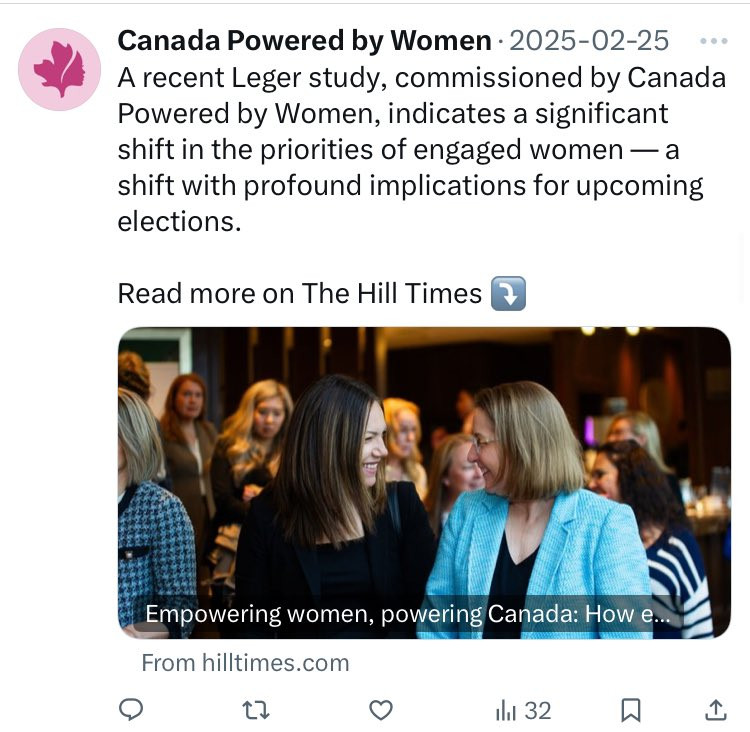Screen dimensions: 750x732
Task: Like the post with the heart icon
Action: click(381, 710)
